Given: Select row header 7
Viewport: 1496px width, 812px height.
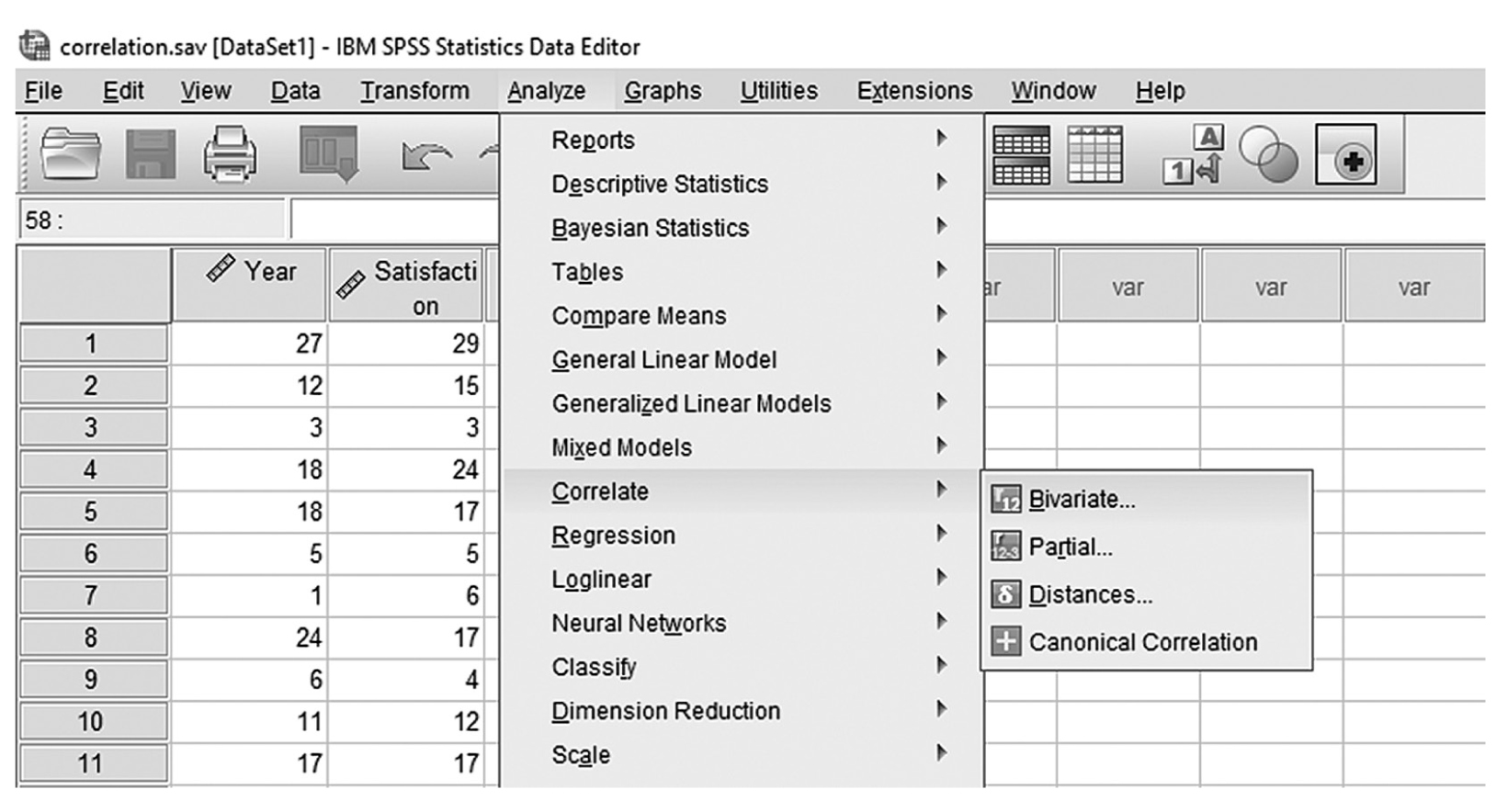Looking at the screenshot, I should click(94, 596).
